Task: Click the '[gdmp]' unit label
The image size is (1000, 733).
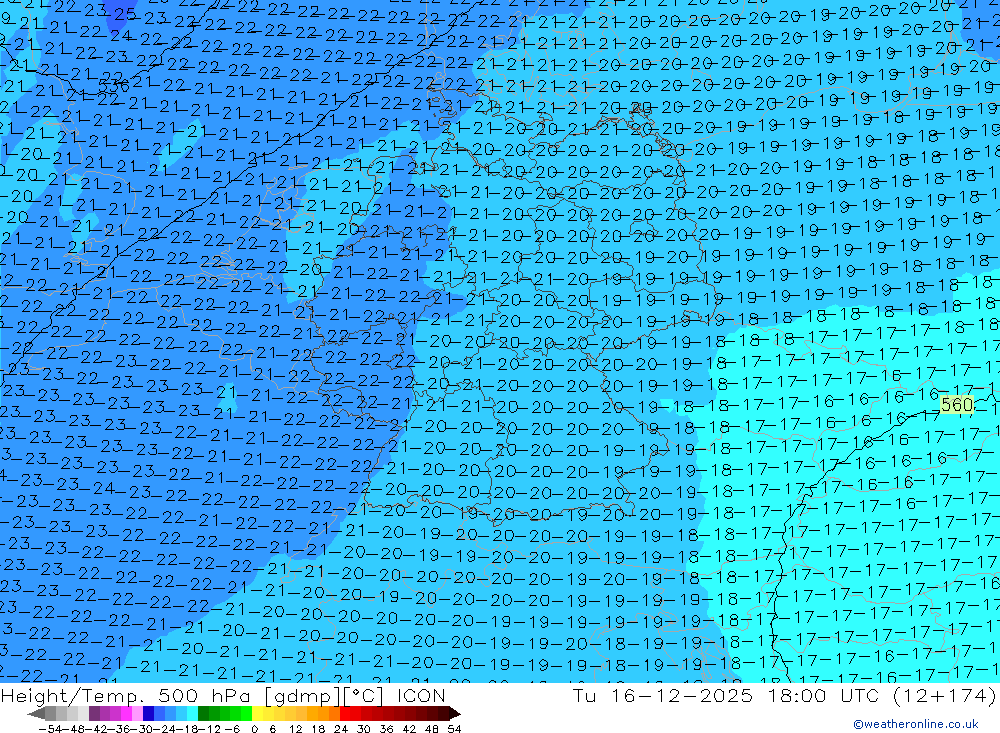Action: point(303,695)
